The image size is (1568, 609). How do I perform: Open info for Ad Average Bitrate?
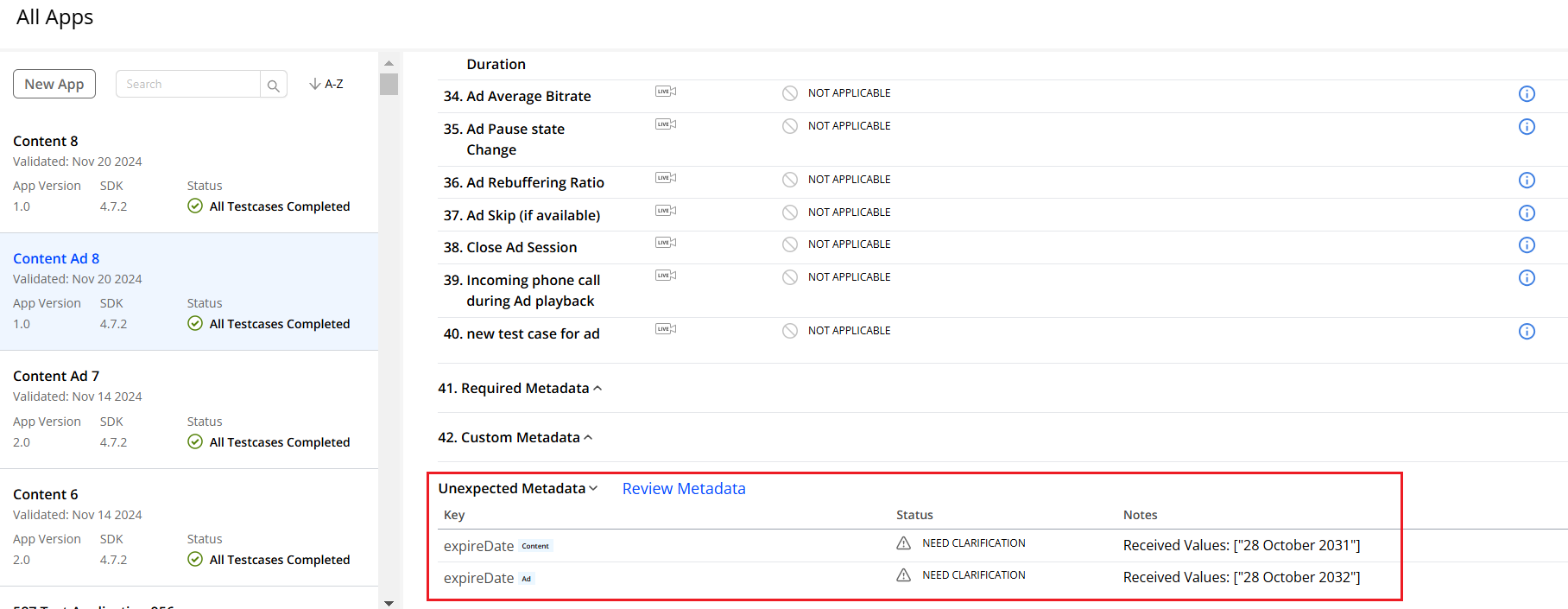coord(1527,94)
